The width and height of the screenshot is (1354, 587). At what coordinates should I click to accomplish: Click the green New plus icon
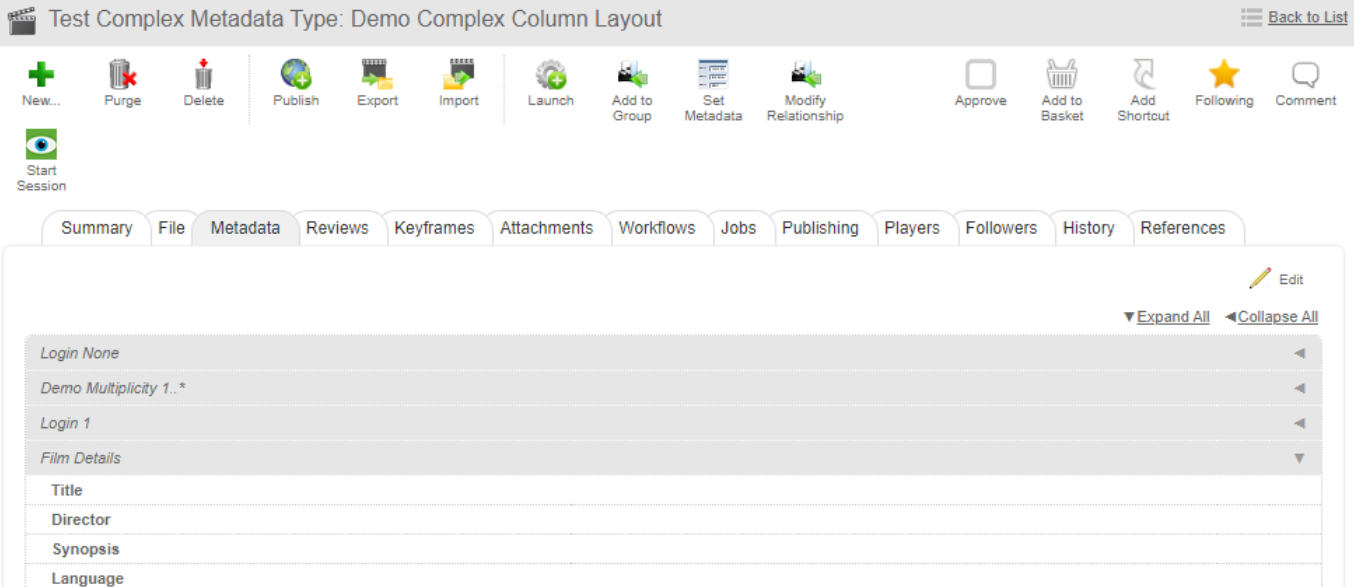(x=40, y=76)
